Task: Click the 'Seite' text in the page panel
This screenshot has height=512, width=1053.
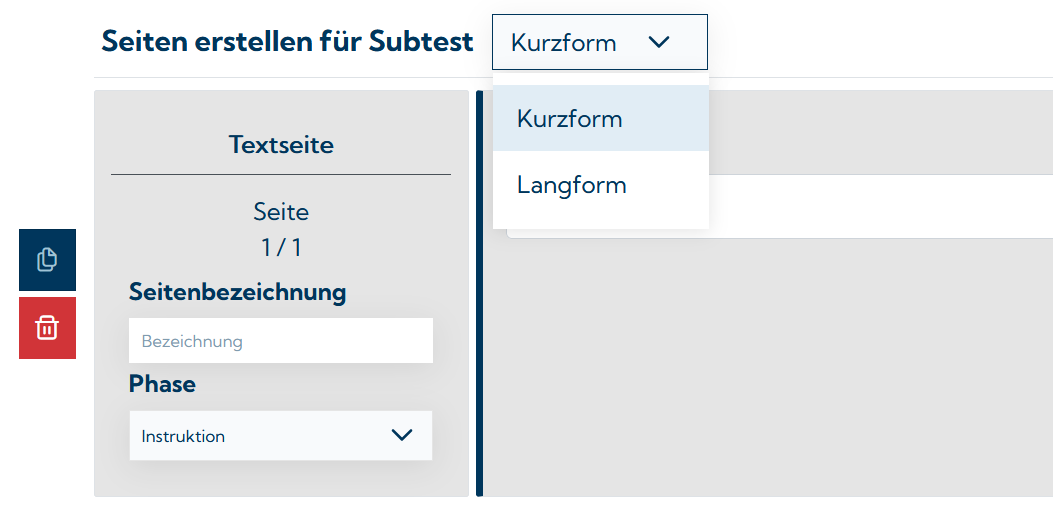Action: [281, 212]
